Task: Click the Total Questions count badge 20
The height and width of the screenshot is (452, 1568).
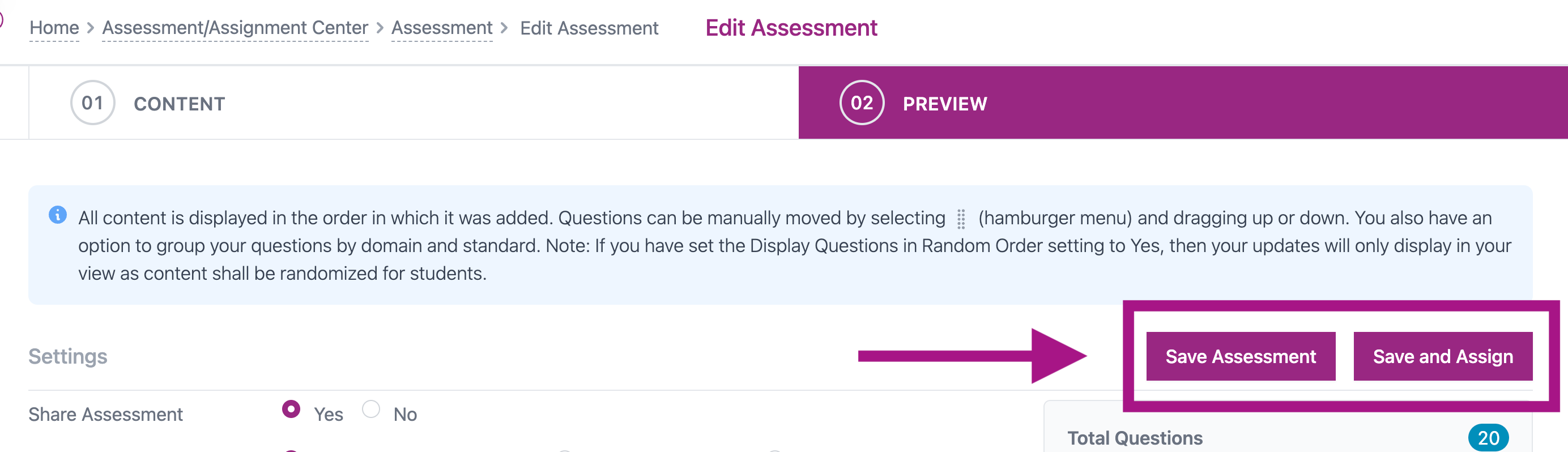Action: coord(1488,437)
